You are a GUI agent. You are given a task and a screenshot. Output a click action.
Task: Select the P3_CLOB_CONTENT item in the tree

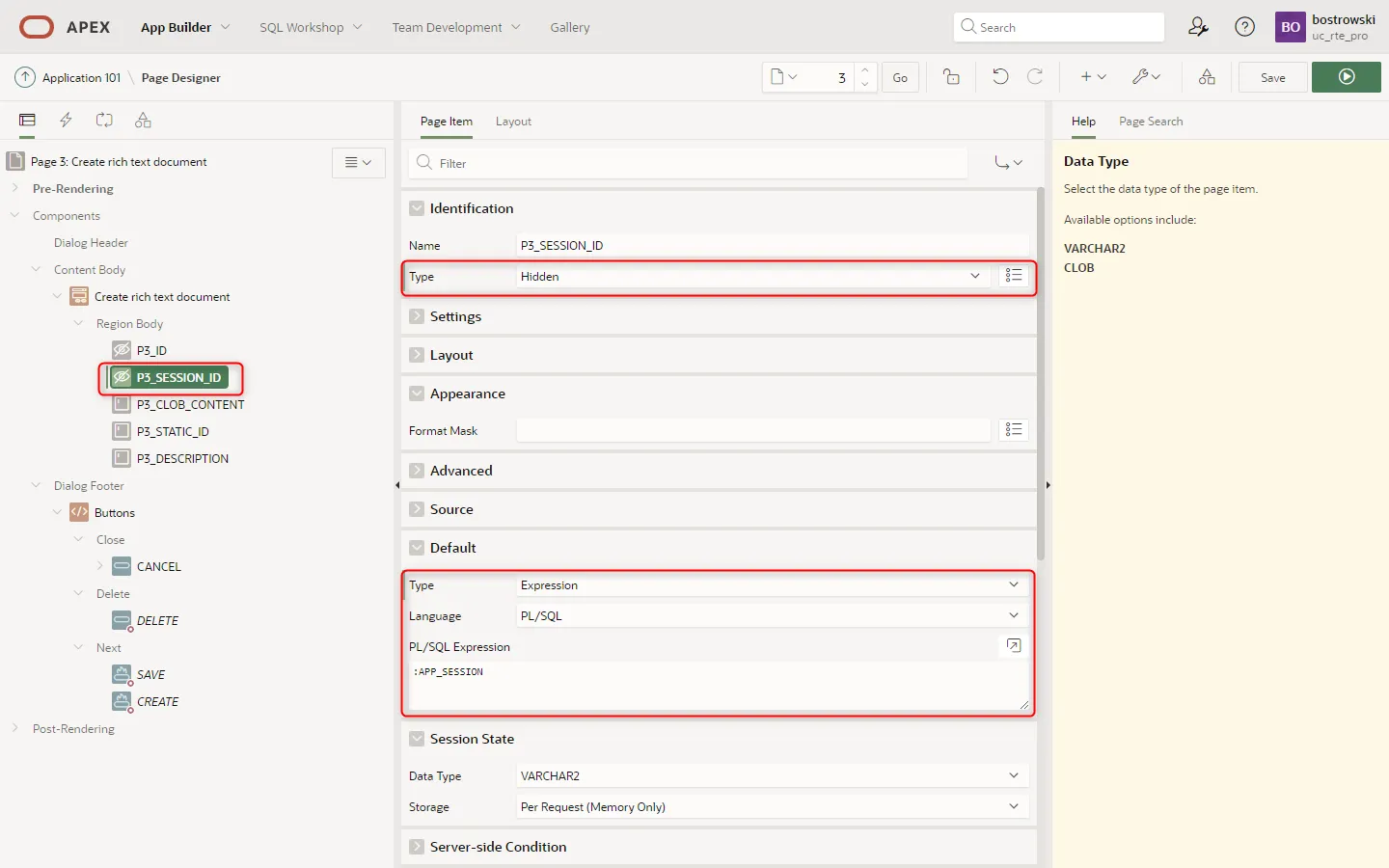coord(190,405)
